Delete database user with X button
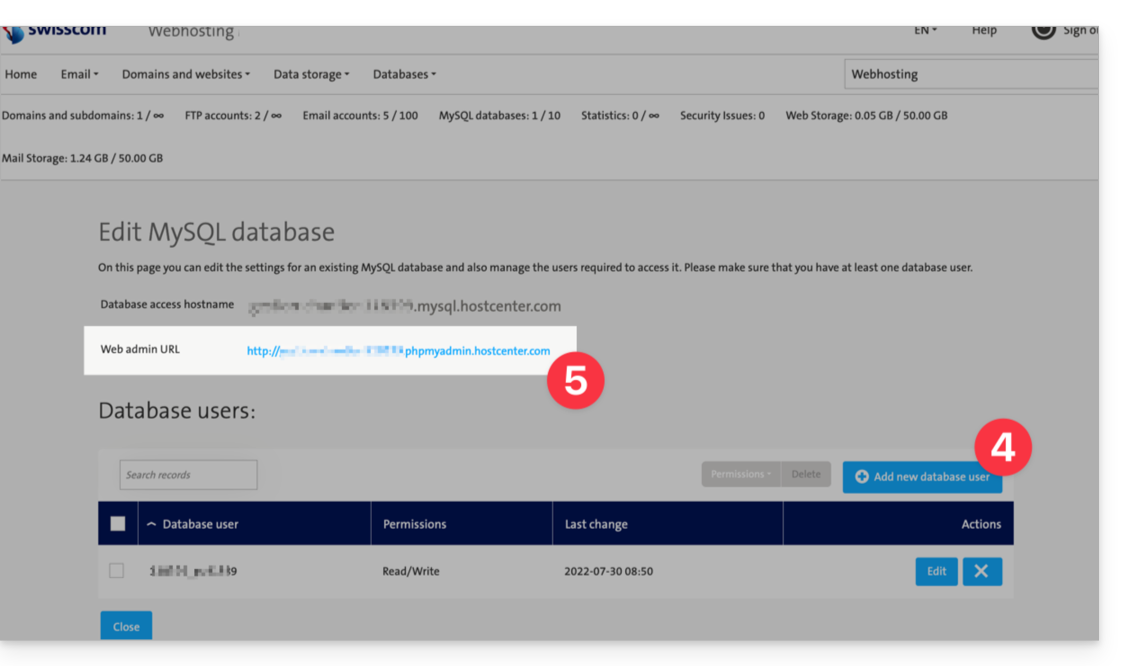This screenshot has width=1124, height=666. point(981,571)
